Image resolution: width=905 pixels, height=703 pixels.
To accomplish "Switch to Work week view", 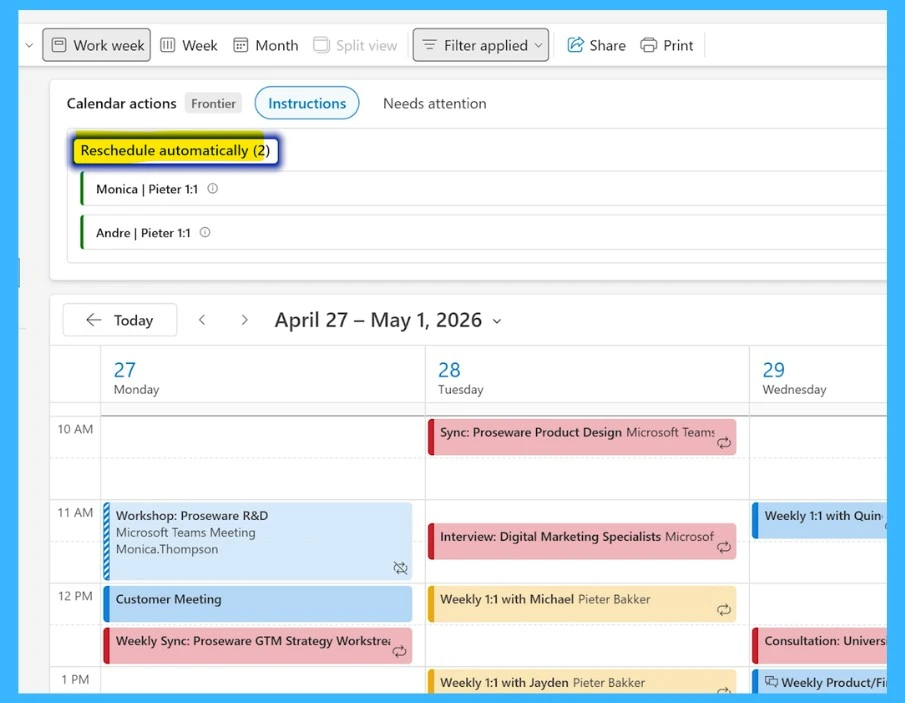I will click(x=96, y=44).
